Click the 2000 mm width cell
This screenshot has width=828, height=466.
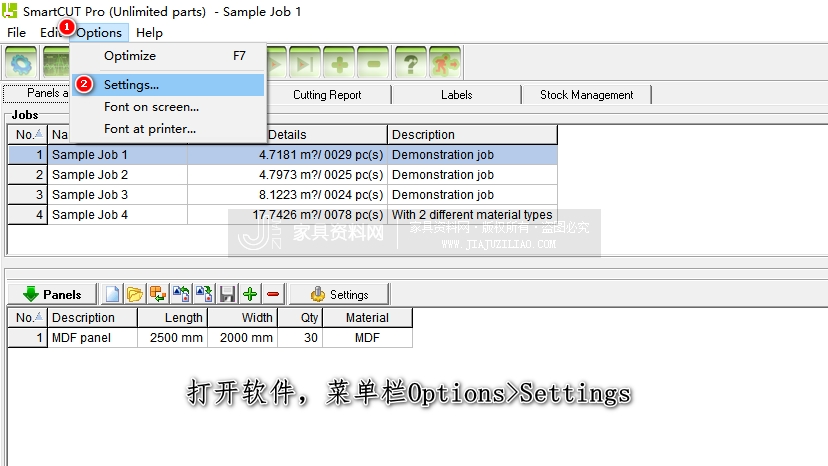click(x=243, y=338)
